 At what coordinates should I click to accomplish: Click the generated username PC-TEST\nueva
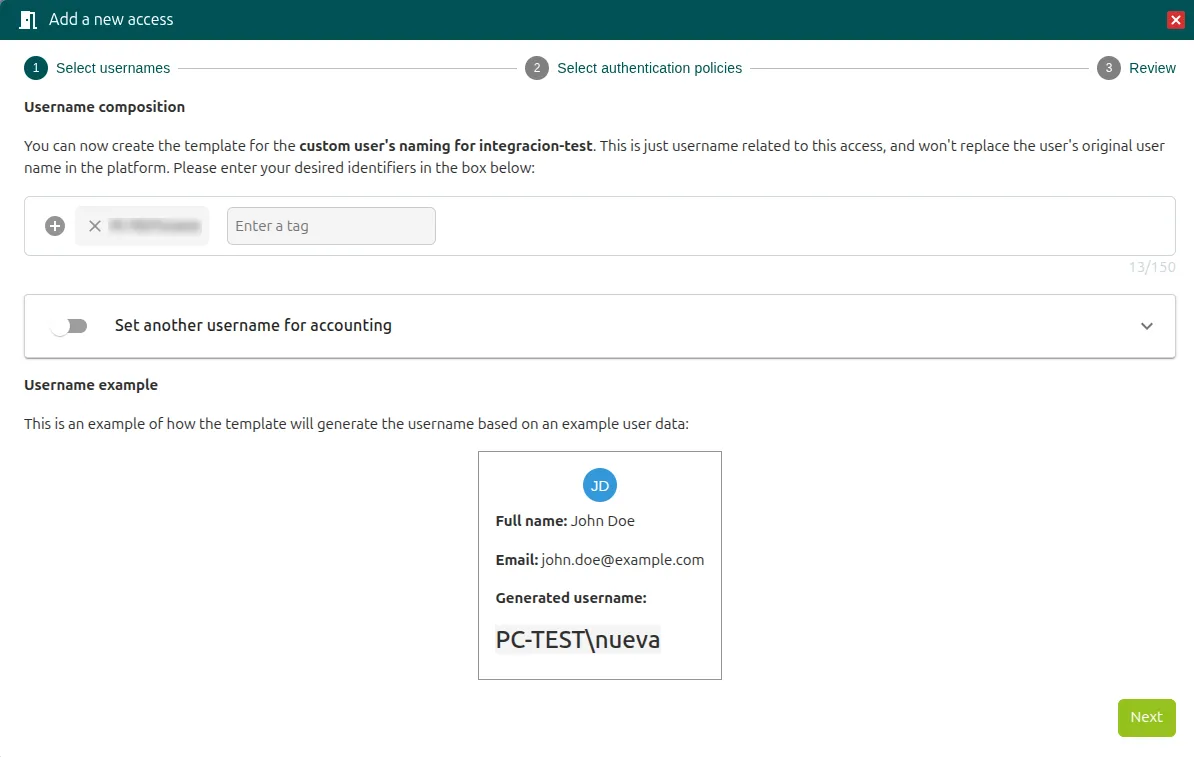pyautogui.click(x=578, y=640)
